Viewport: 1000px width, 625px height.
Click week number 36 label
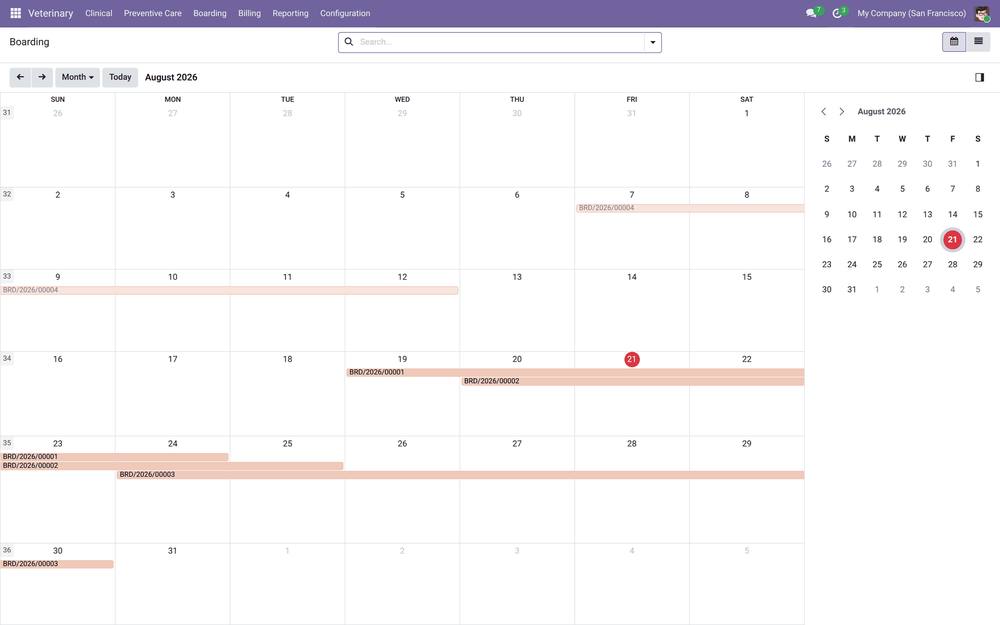tap(7, 550)
